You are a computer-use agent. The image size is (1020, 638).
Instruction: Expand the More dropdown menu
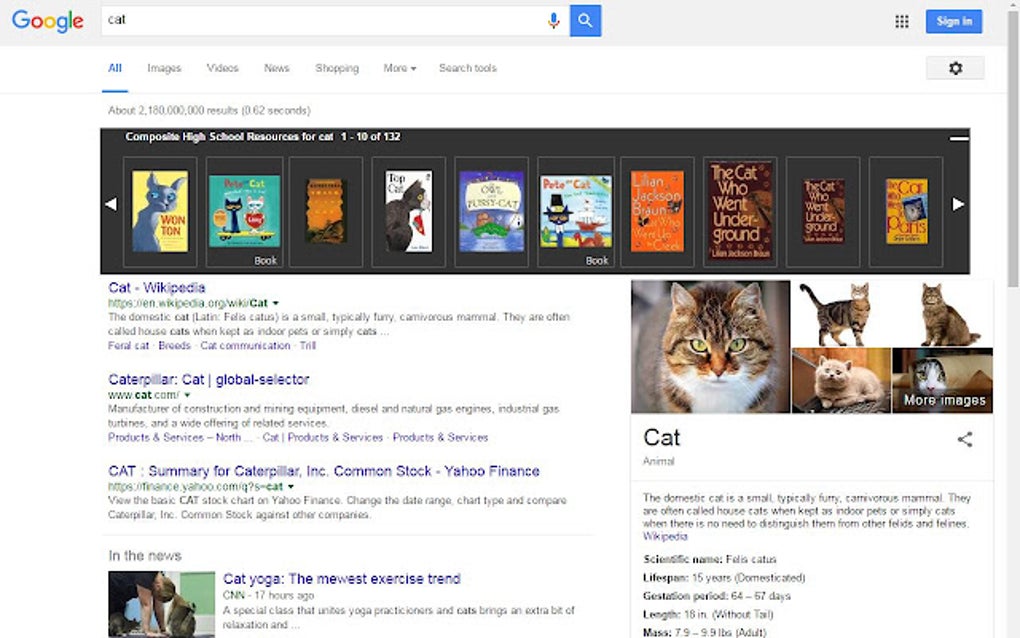(399, 68)
